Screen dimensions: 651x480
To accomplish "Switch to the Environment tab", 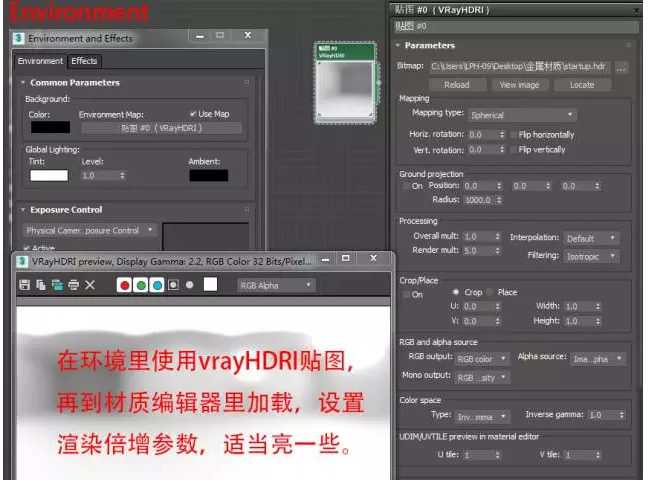I will pos(40,61).
